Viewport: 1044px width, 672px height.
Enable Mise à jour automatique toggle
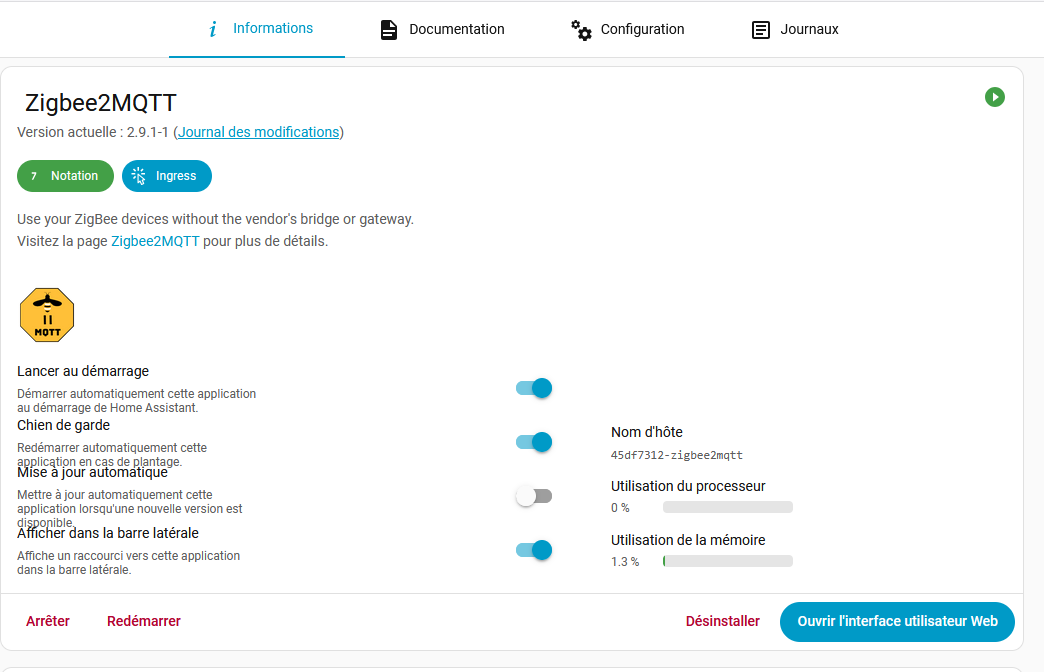pos(534,496)
